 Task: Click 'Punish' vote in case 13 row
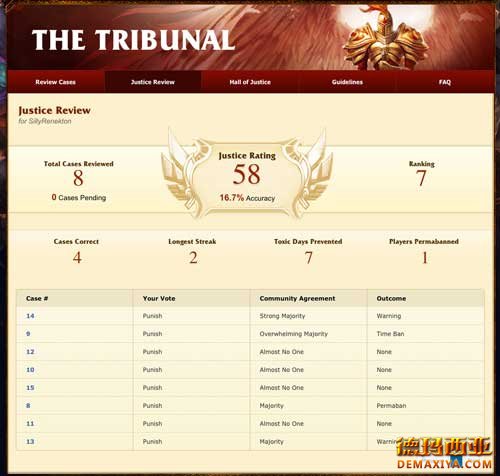click(152, 442)
